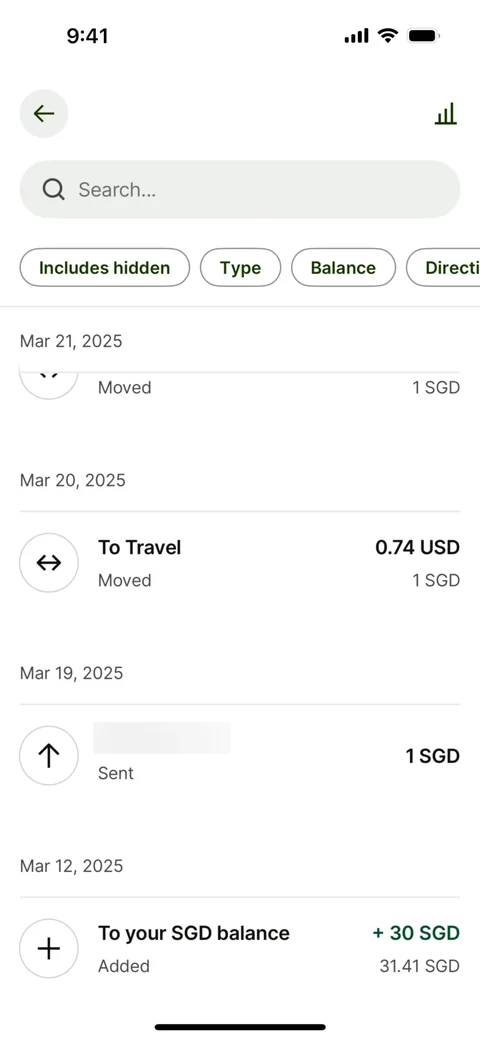480x1040 pixels.
Task: Tap the 0.74 USD amount
Action: pos(418,547)
